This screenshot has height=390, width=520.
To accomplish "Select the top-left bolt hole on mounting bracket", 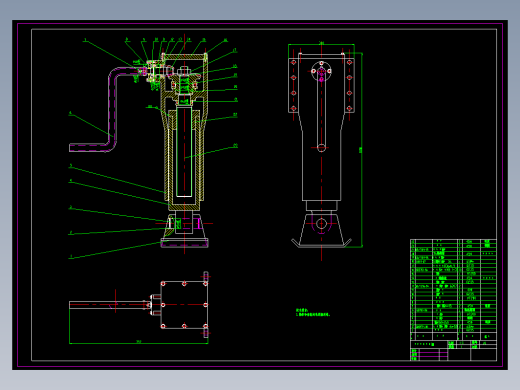I will 294,62.
